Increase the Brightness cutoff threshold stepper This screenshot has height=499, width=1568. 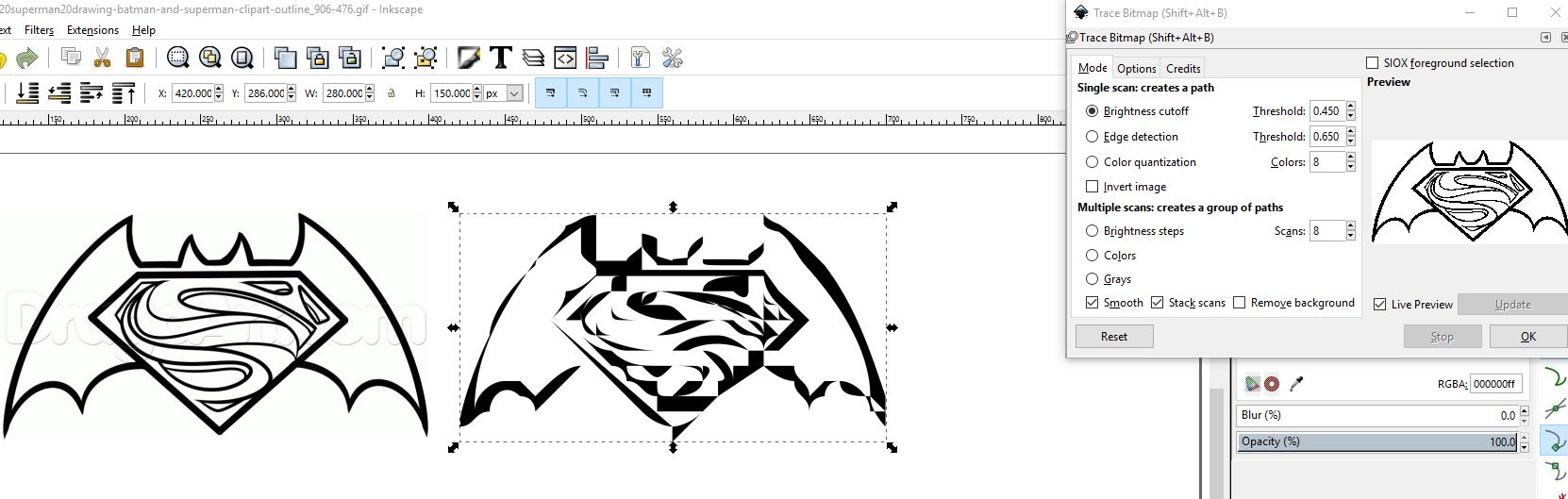coord(1351,107)
